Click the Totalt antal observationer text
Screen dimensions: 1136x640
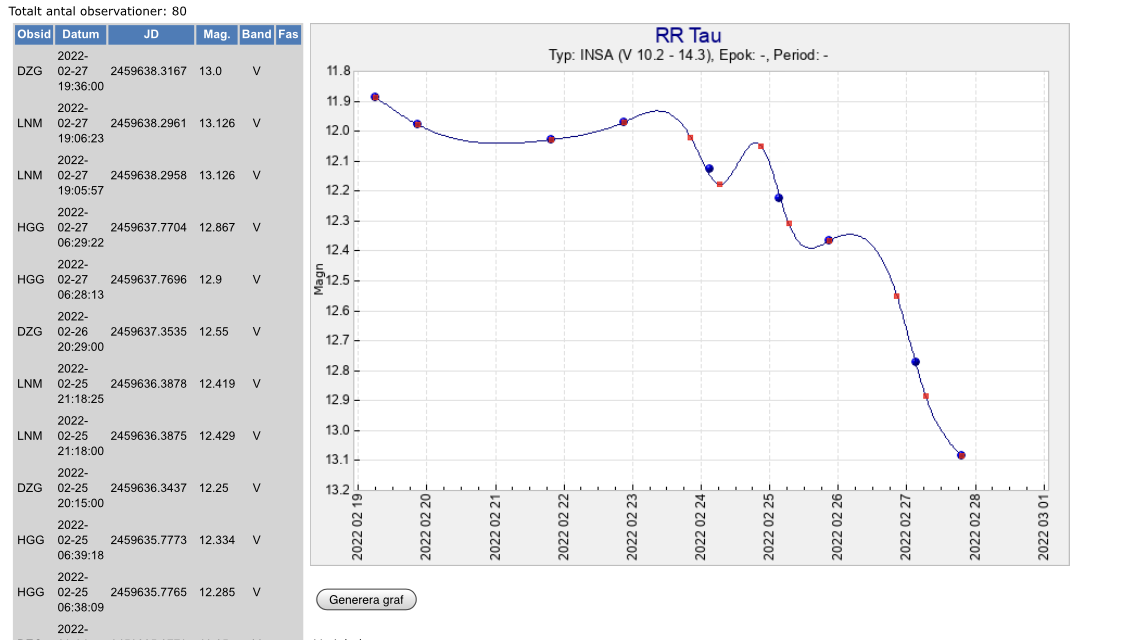(x=97, y=10)
